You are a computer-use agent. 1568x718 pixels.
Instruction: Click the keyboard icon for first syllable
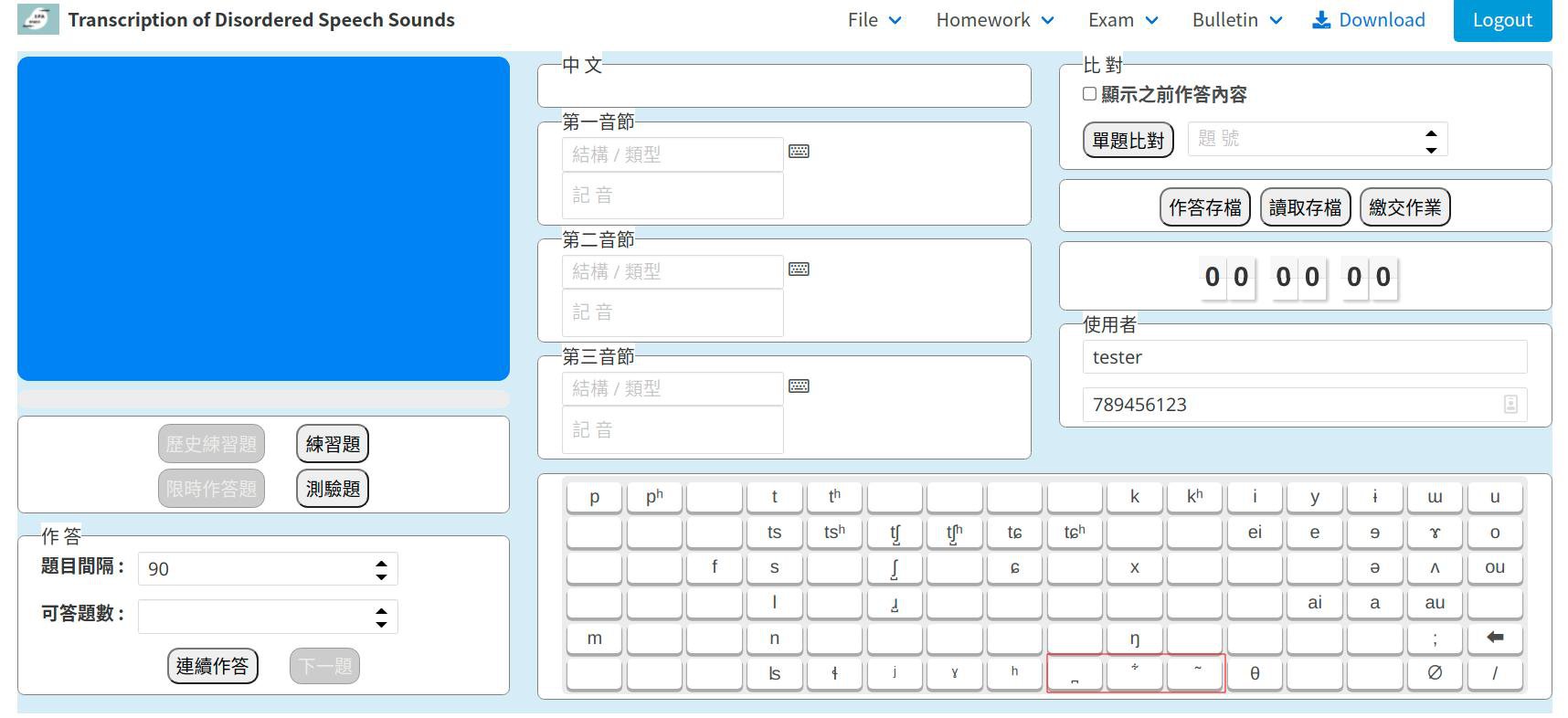[799, 152]
